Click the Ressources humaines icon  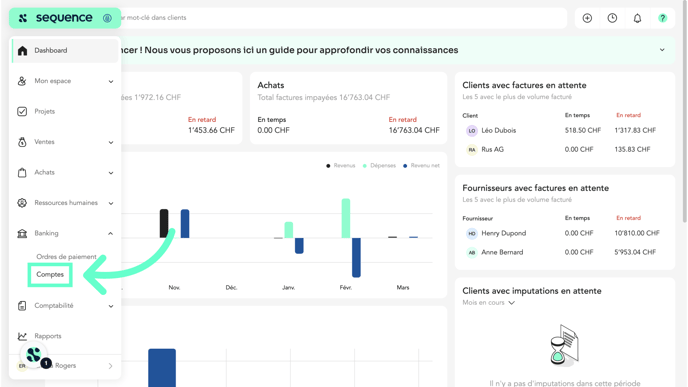click(x=22, y=203)
